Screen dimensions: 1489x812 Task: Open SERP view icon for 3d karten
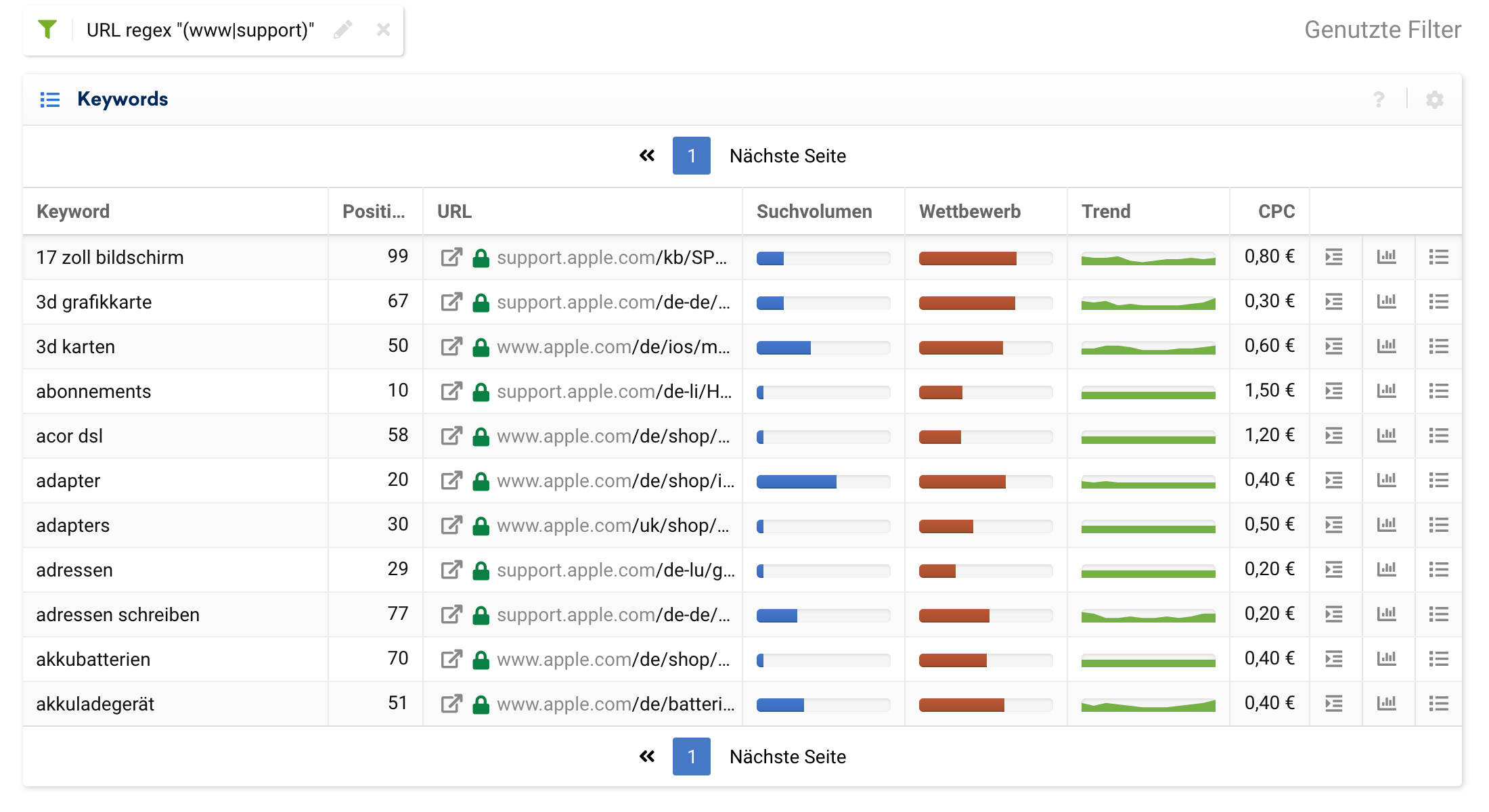coord(1334,346)
